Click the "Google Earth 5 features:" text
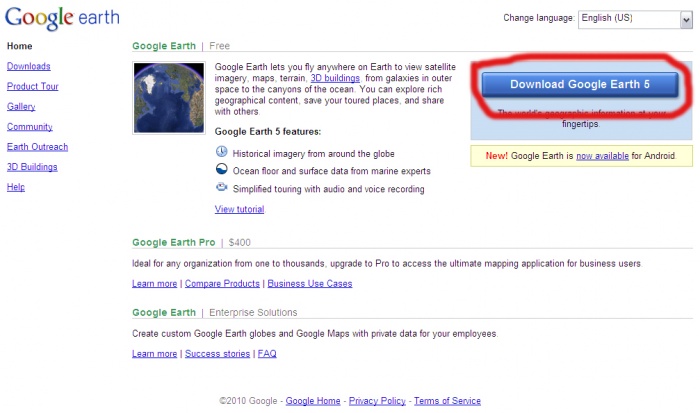700x413 pixels. 268,132
